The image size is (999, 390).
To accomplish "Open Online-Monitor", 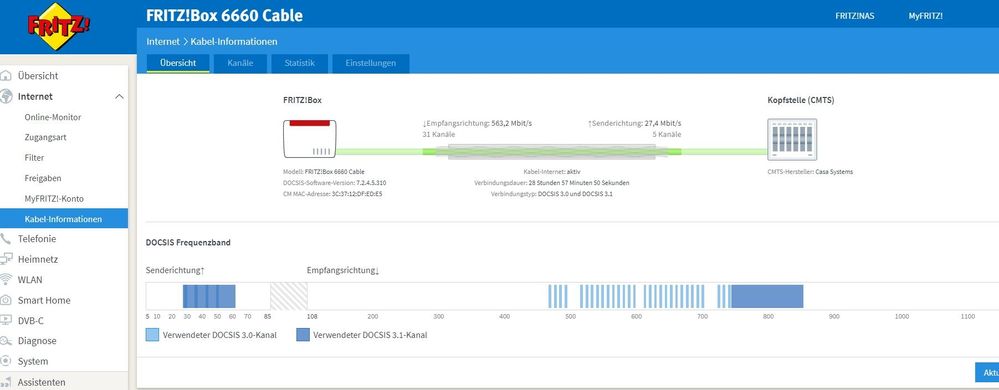I will 53,117.
